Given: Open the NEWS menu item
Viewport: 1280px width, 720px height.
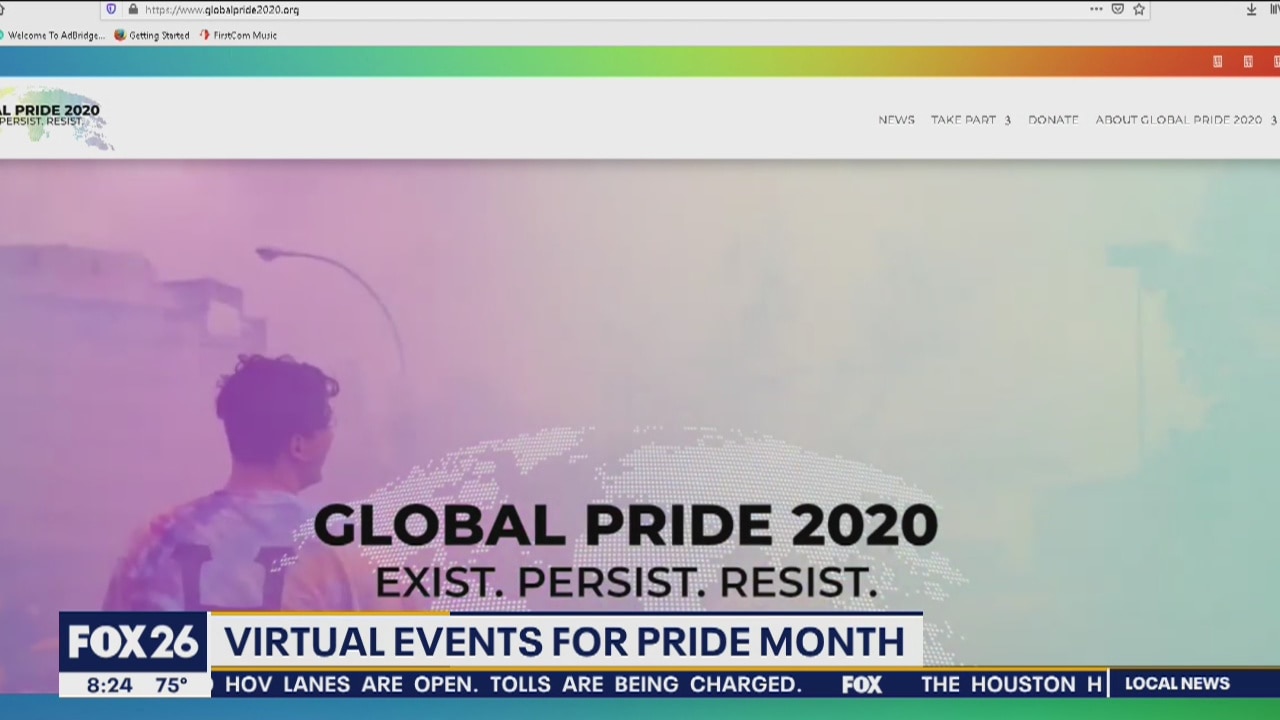Looking at the screenshot, I should click(x=896, y=120).
